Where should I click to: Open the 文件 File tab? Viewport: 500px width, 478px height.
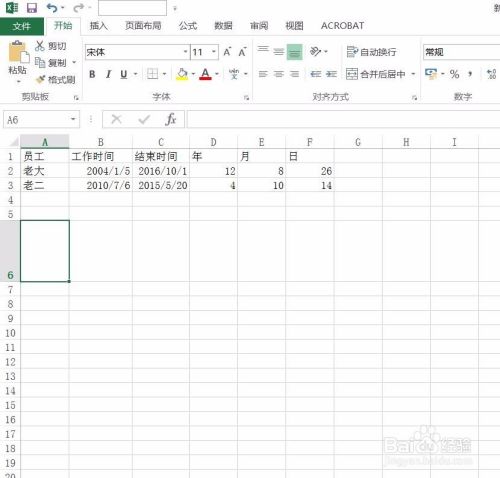pos(22,26)
